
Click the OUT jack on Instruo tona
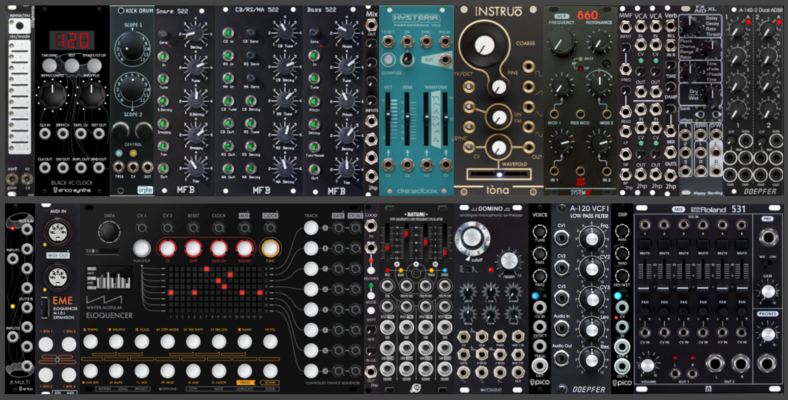[528, 147]
